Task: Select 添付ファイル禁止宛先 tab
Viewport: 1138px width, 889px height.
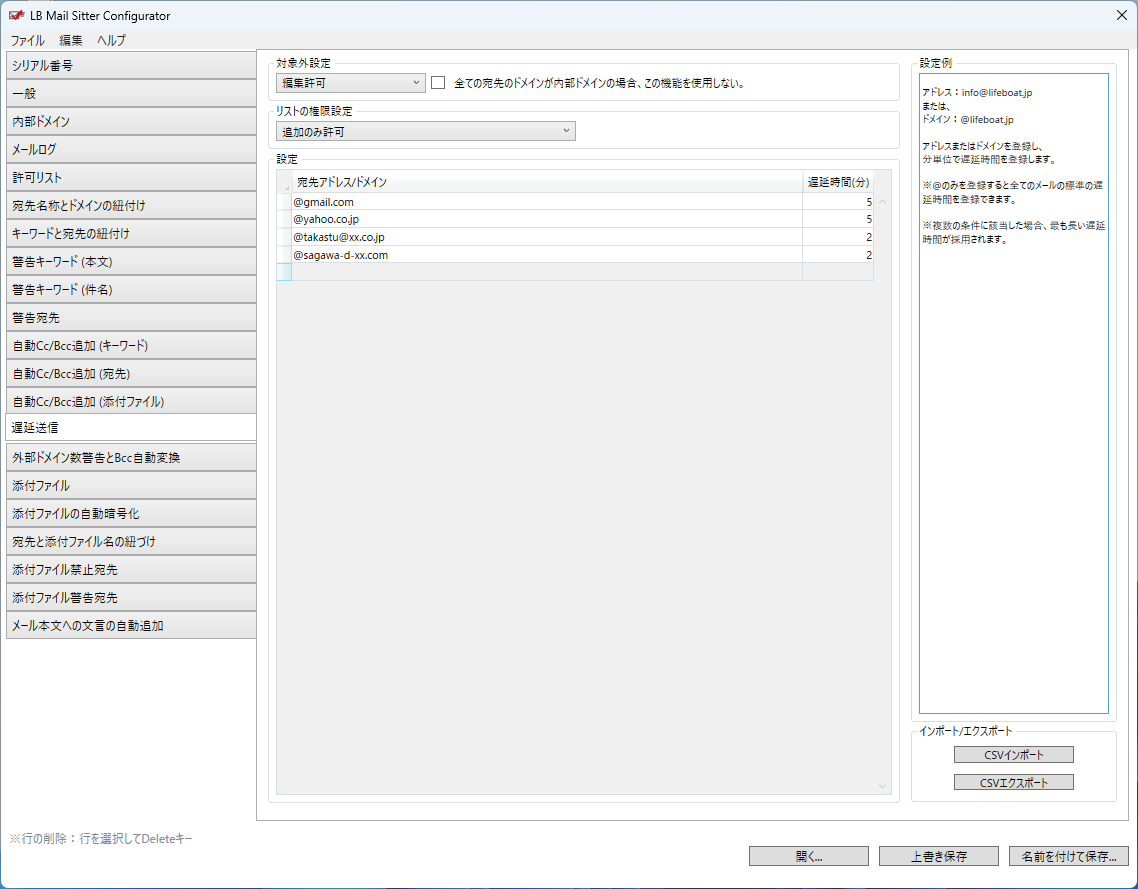Action: (x=131, y=570)
